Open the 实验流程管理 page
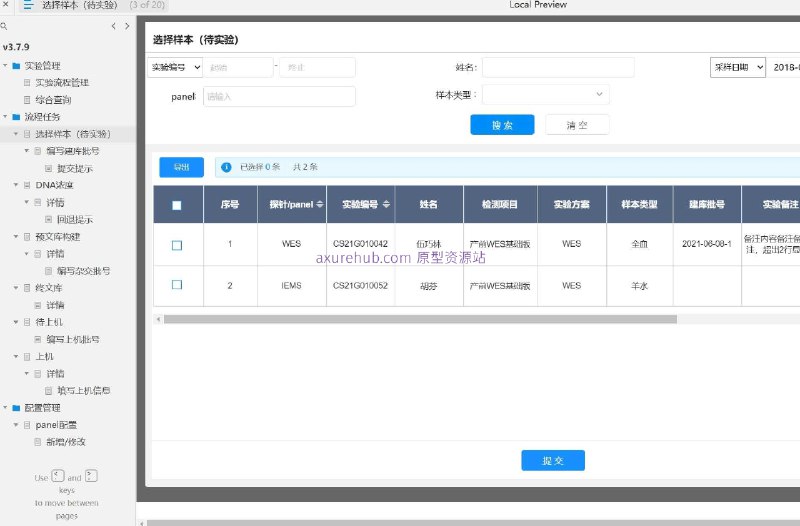Viewport: 800px width, 526px height. coord(62,83)
